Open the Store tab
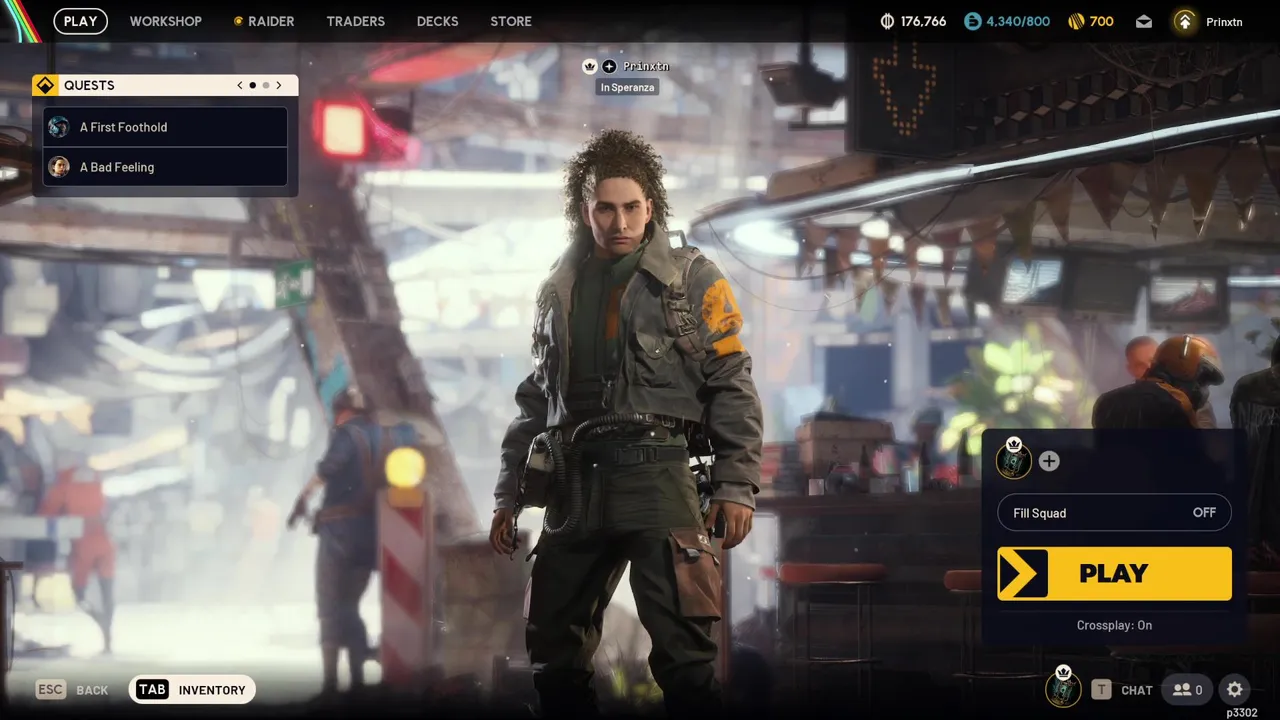The width and height of the screenshot is (1280, 720). (511, 21)
